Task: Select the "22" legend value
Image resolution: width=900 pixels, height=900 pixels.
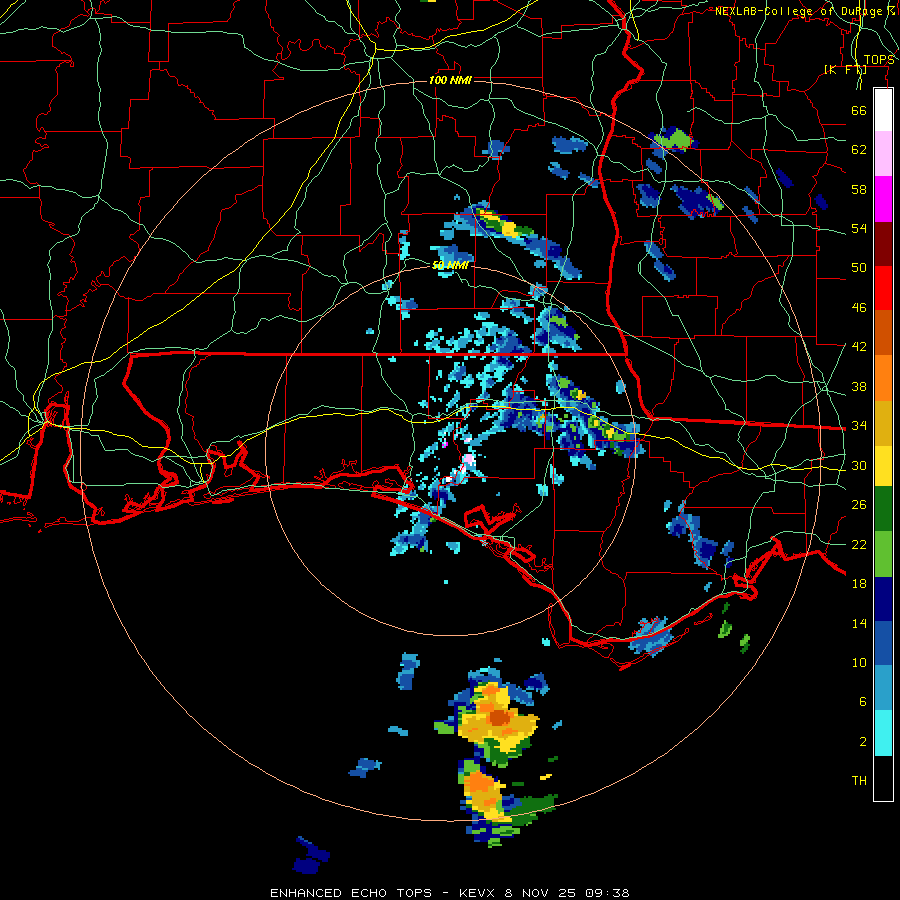Action: pyautogui.click(x=859, y=545)
